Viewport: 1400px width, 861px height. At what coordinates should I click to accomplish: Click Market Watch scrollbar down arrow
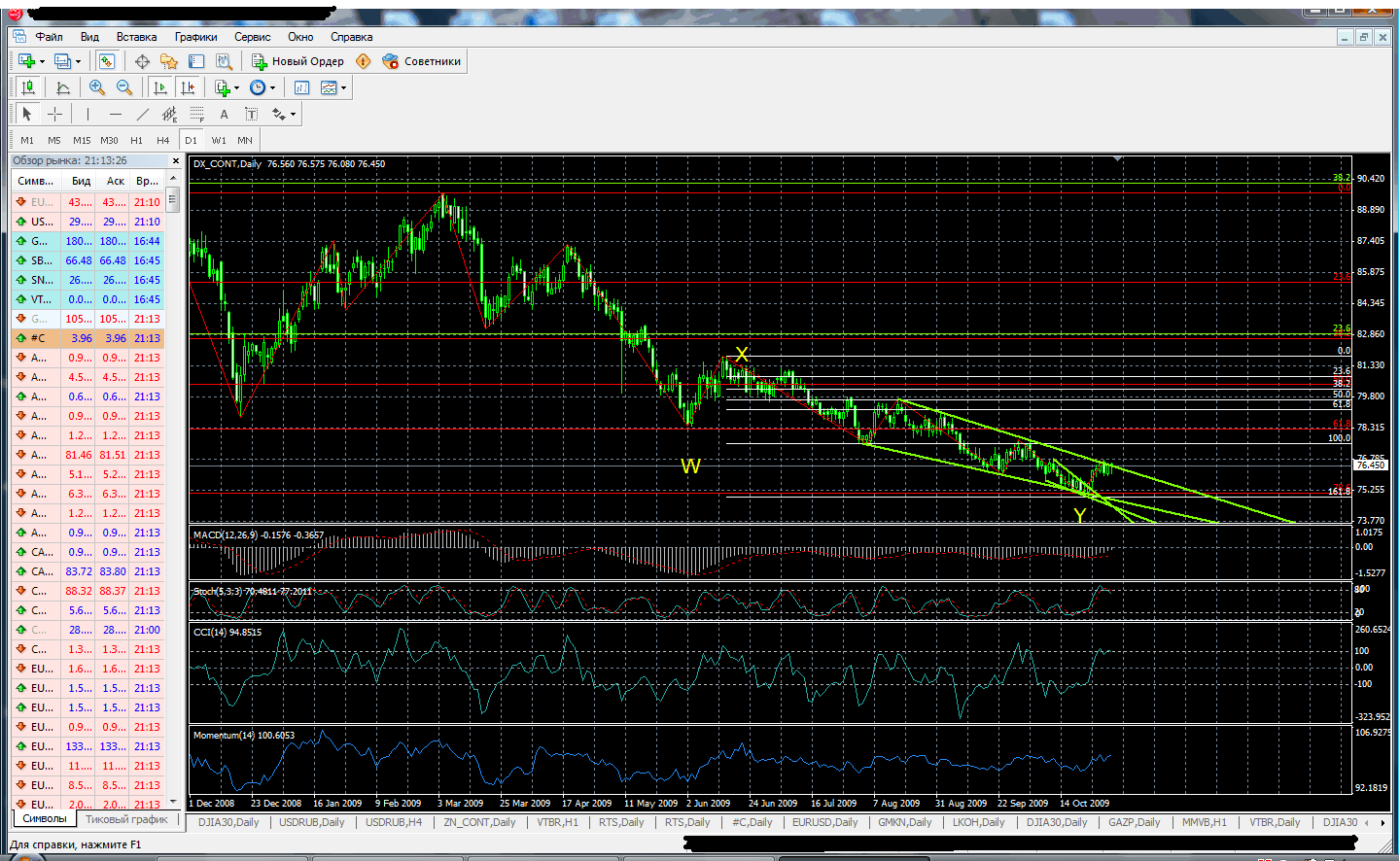[173, 802]
